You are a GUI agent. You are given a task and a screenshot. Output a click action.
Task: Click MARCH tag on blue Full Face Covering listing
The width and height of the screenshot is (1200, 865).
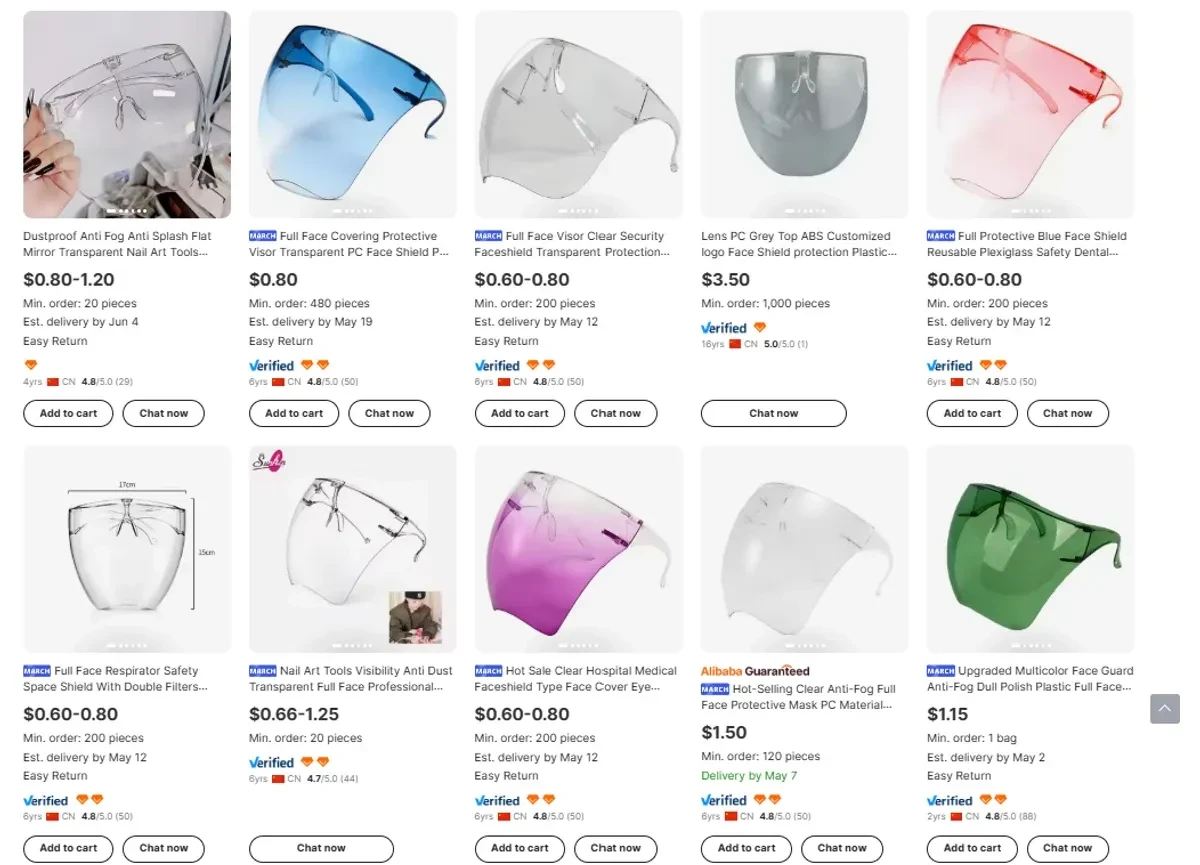pyautogui.click(x=262, y=236)
